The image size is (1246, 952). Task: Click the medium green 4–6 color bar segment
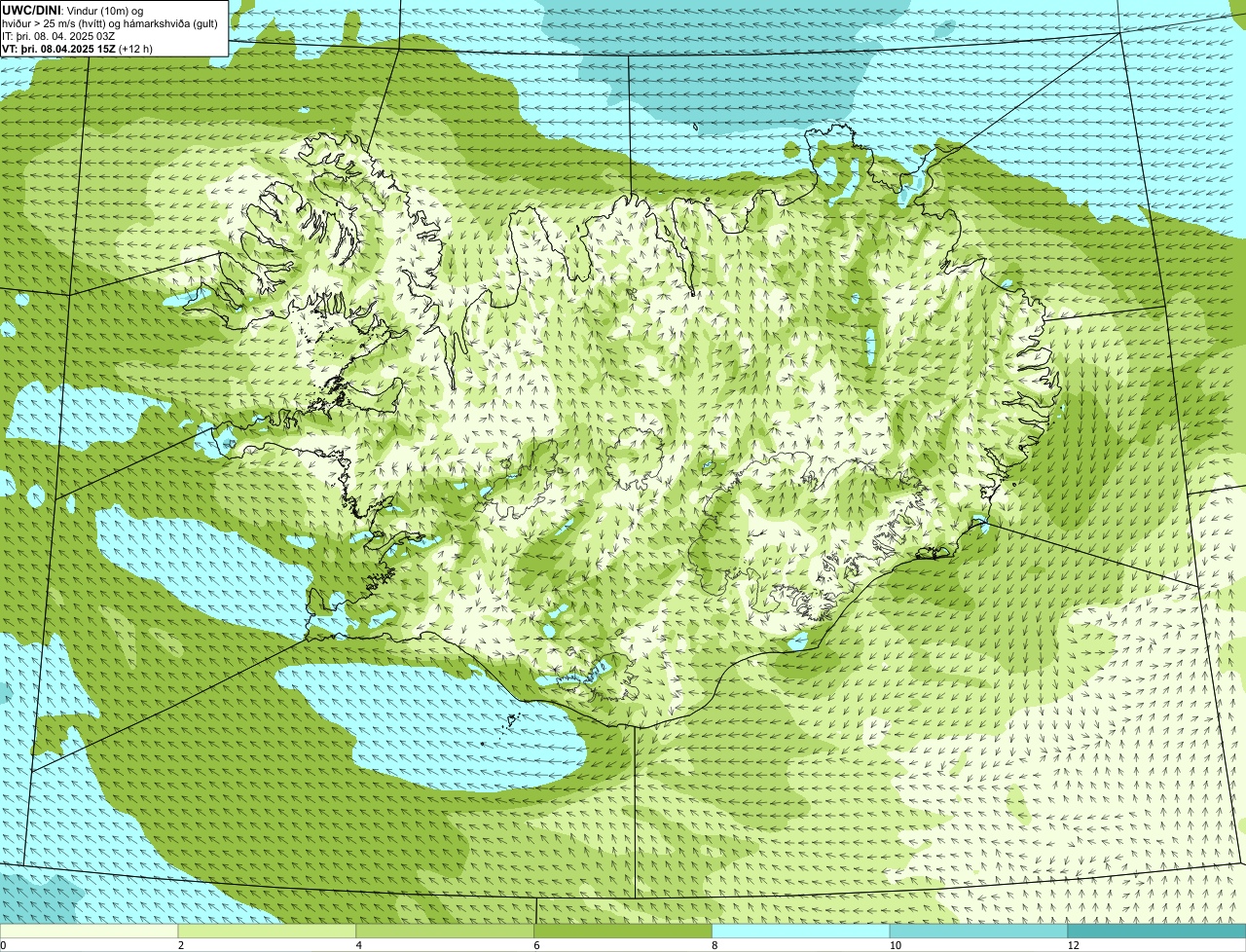click(x=446, y=932)
